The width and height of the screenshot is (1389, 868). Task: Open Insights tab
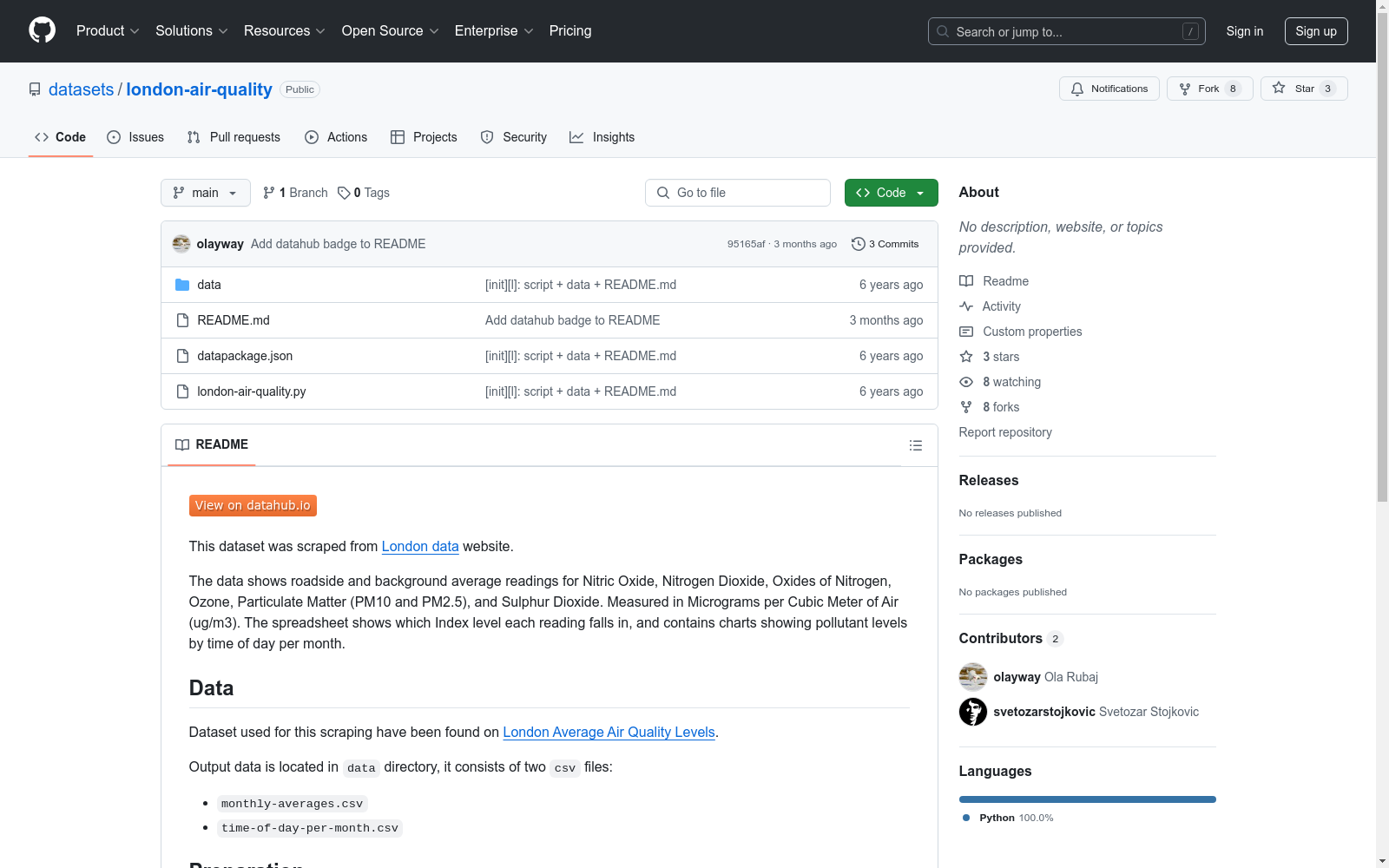[602, 137]
